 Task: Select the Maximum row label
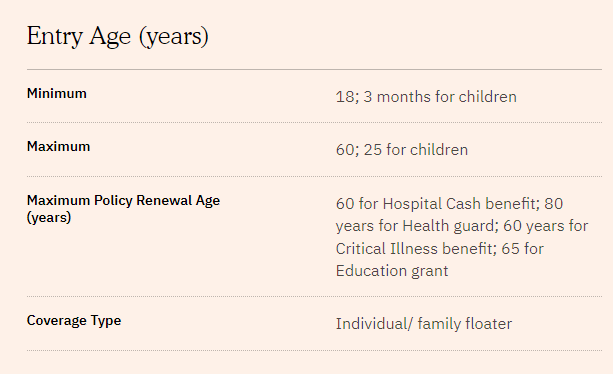(x=58, y=147)
